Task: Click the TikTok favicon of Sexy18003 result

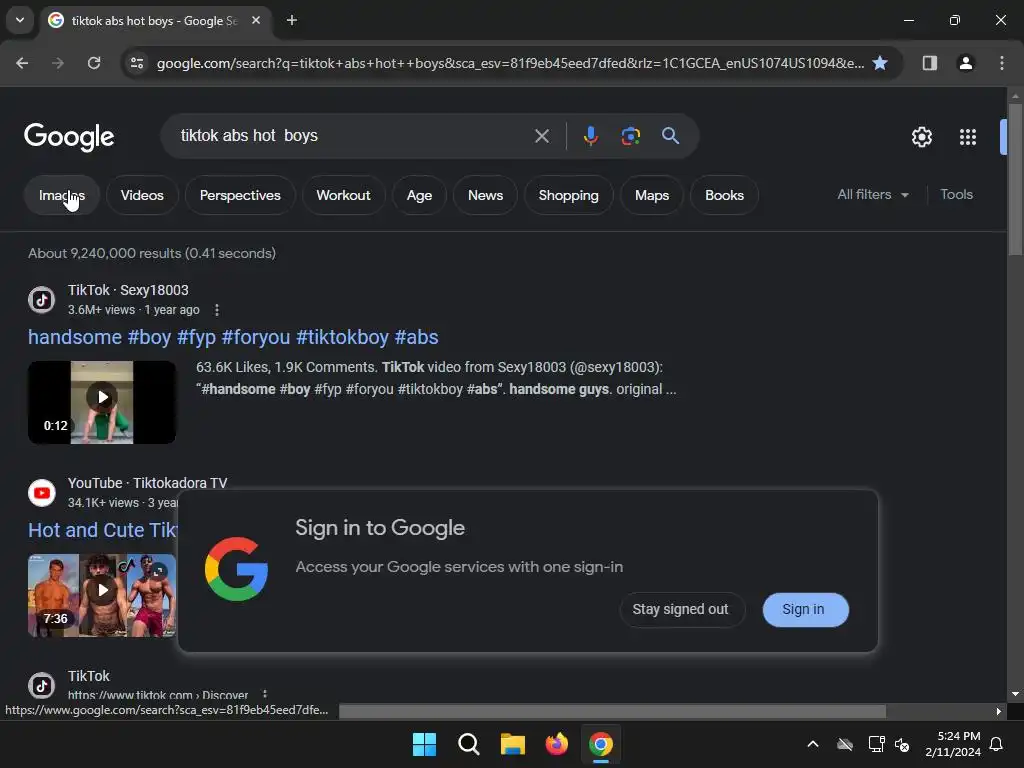Action: [x=42, y=300]
